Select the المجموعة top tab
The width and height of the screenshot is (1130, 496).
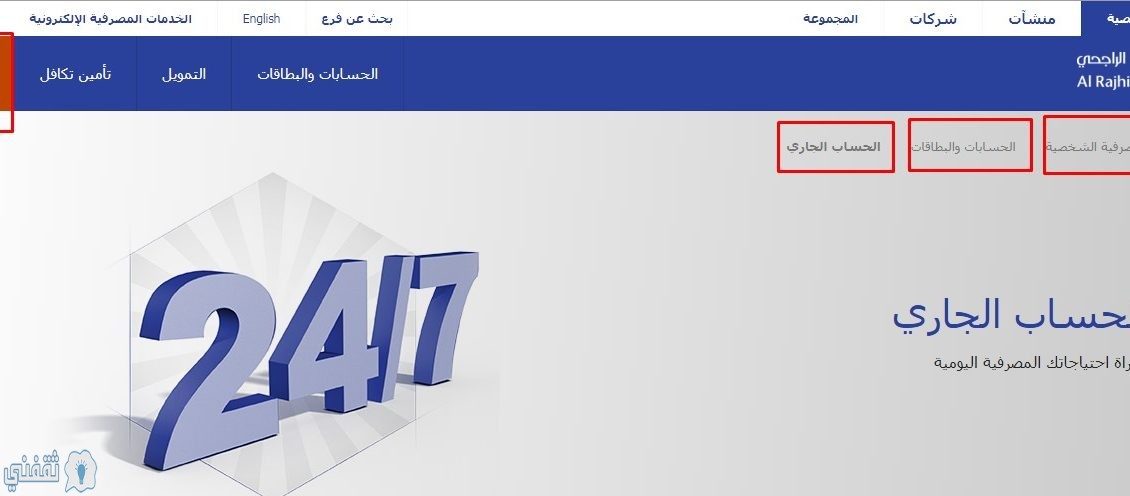pyautogui.click(x=830, y=19)
